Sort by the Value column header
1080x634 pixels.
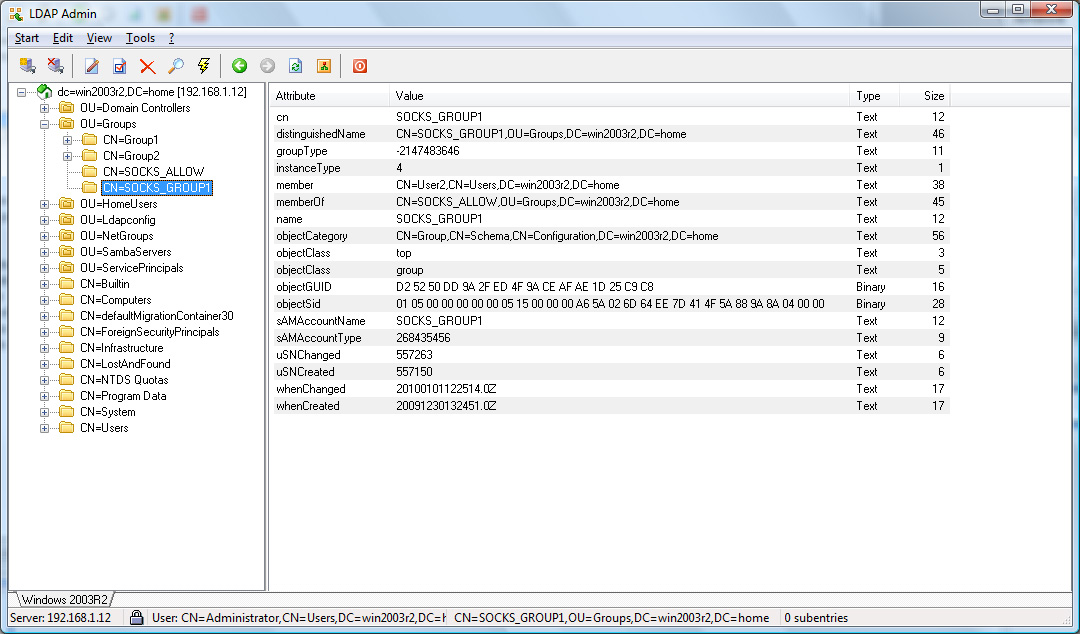tap(619, 96)
